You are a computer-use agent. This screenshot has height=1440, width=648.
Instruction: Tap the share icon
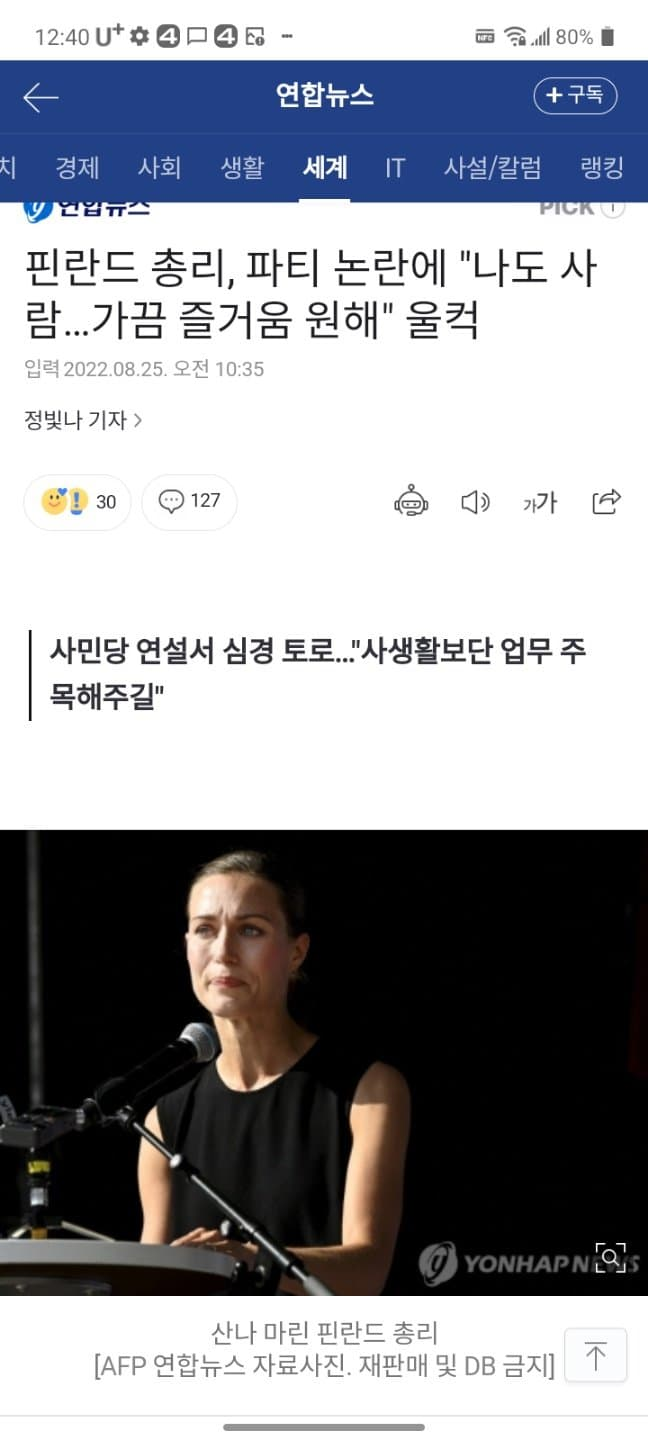pos(606,501)
